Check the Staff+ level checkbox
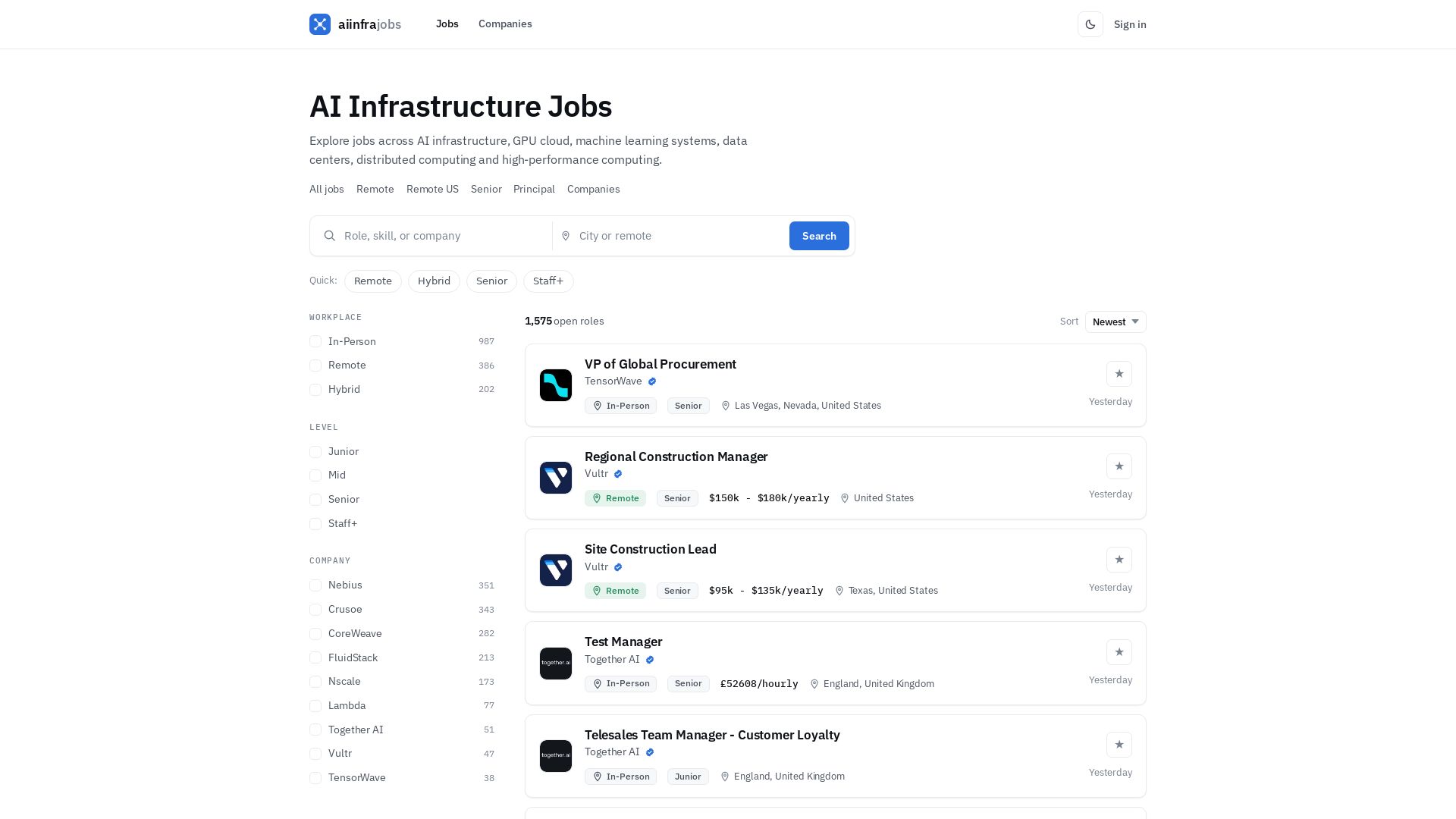Image resolution: width=1456 pixels, height=819 pixels. [315, 524]
